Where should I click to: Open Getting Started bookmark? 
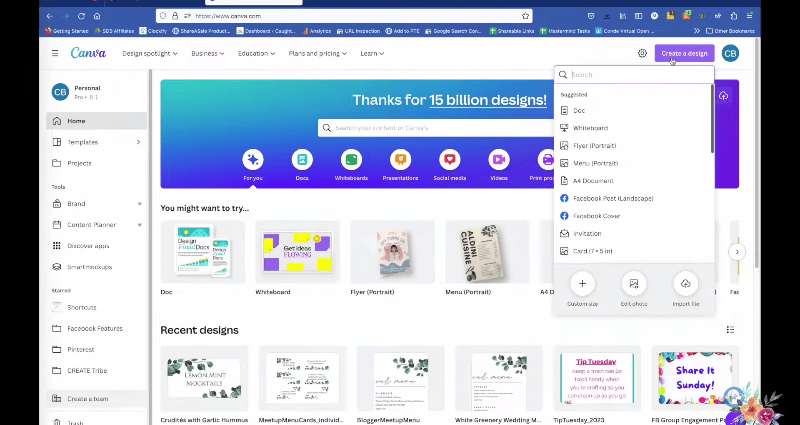tap(67, 31)
